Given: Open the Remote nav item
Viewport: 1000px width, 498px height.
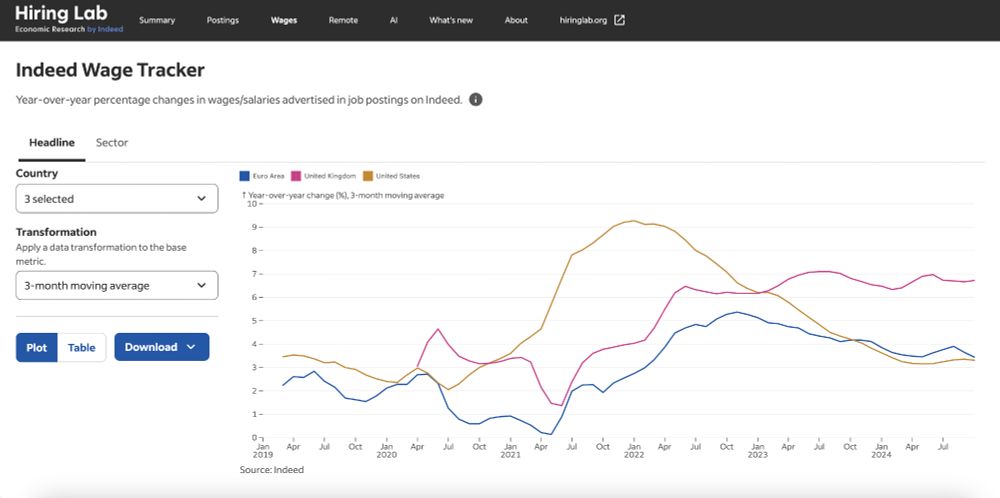Looking at the screenshot, I should point(343,20).
